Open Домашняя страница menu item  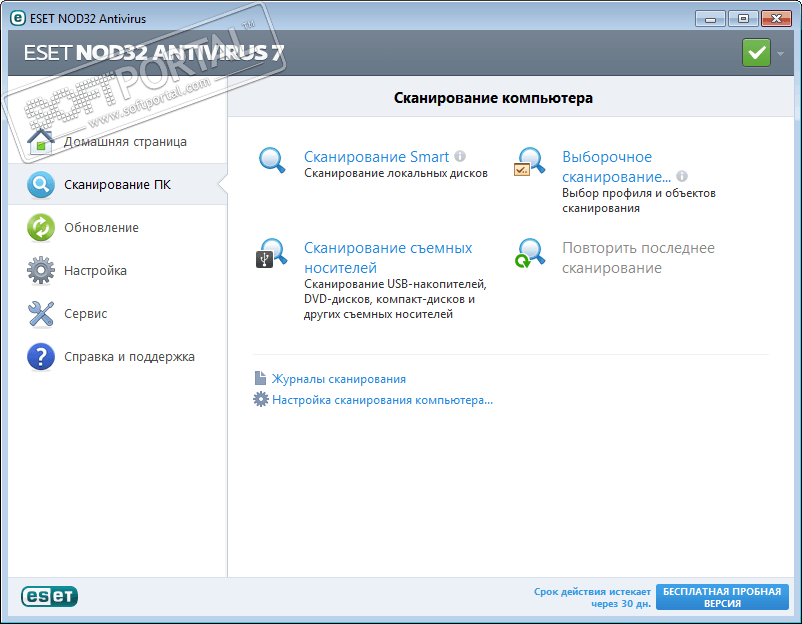(125, 142)
